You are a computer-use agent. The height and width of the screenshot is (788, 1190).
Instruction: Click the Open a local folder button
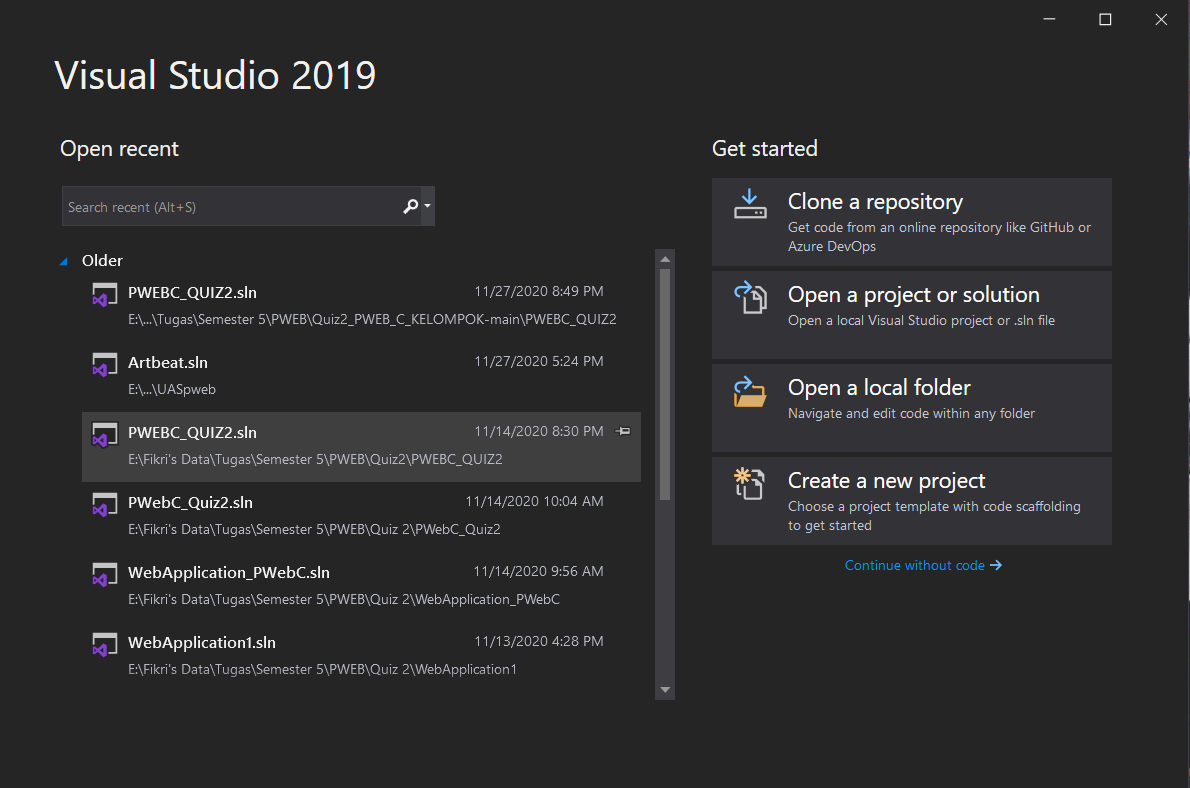(911, 408)
